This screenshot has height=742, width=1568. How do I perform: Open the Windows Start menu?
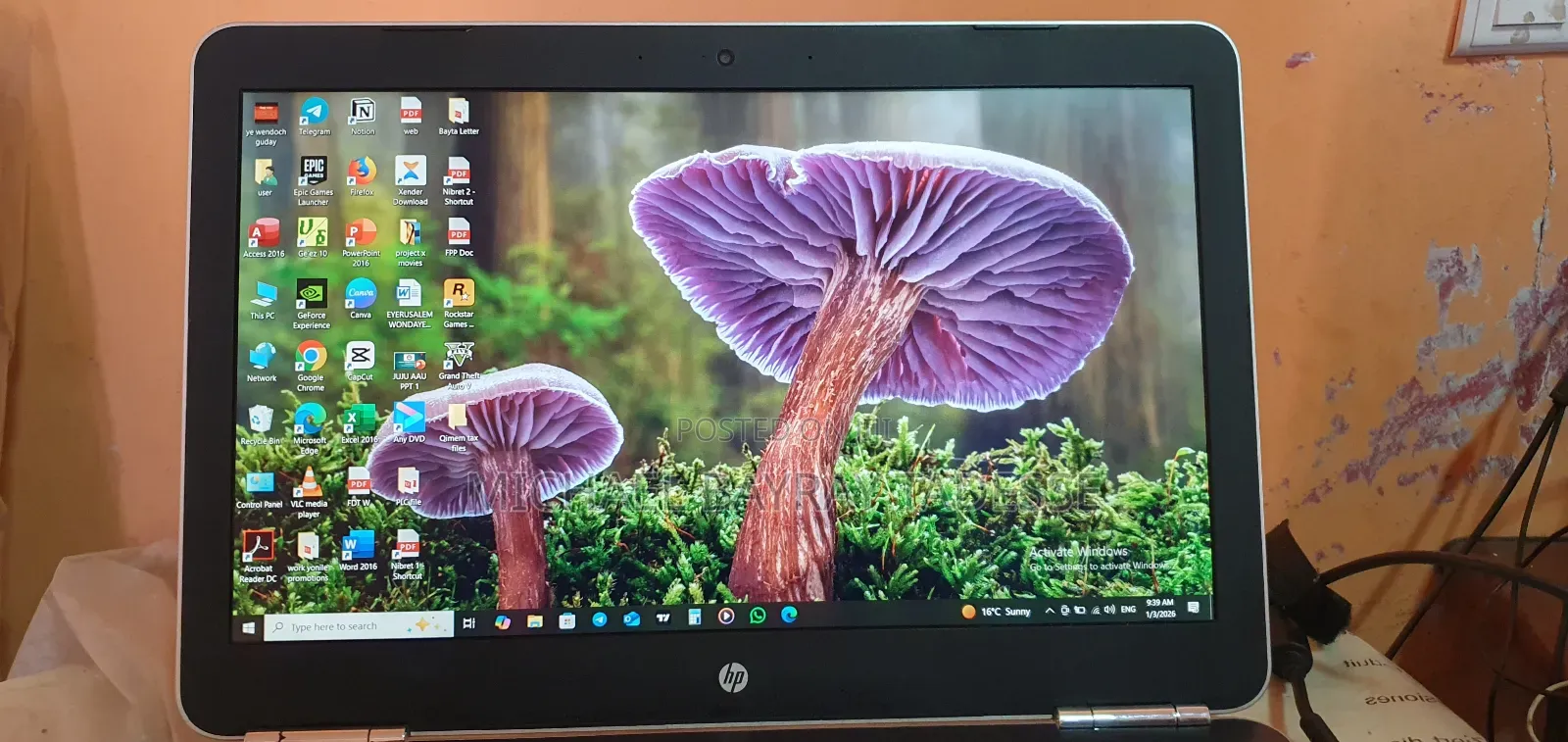pyautogui.click(x=248, y=626)
